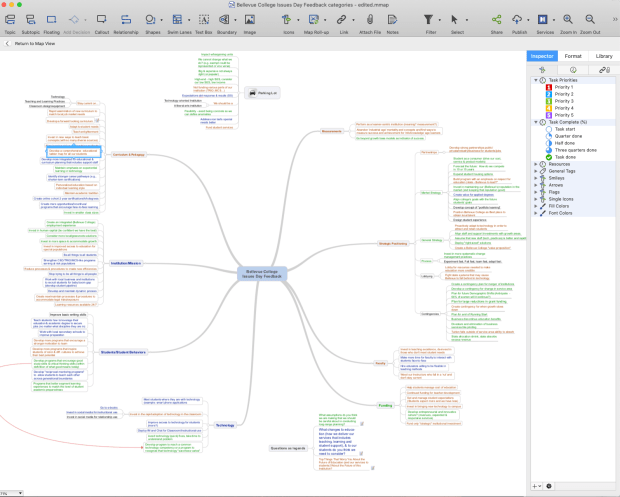Open marker settings gear in Inspector
Screen dimensions: 620x497
tap(549, 486)
